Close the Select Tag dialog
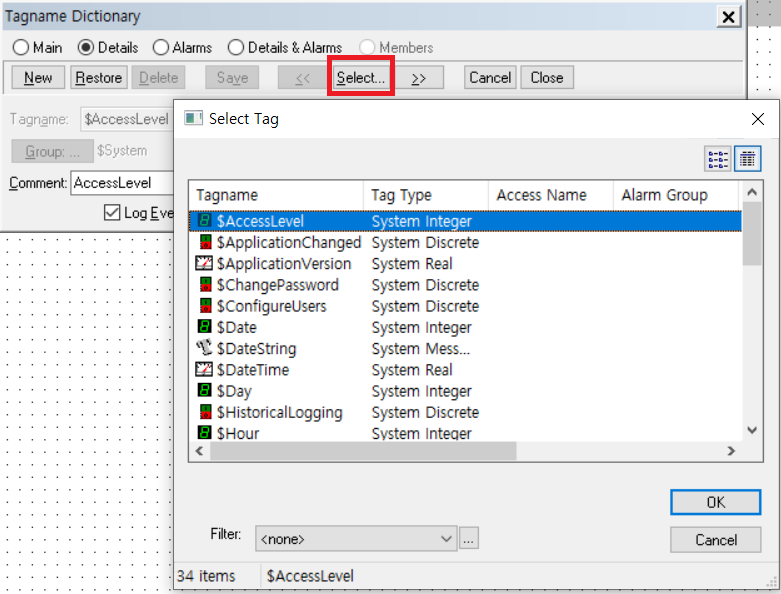Screen dimensions: 781x594 [x=758, y=119]
